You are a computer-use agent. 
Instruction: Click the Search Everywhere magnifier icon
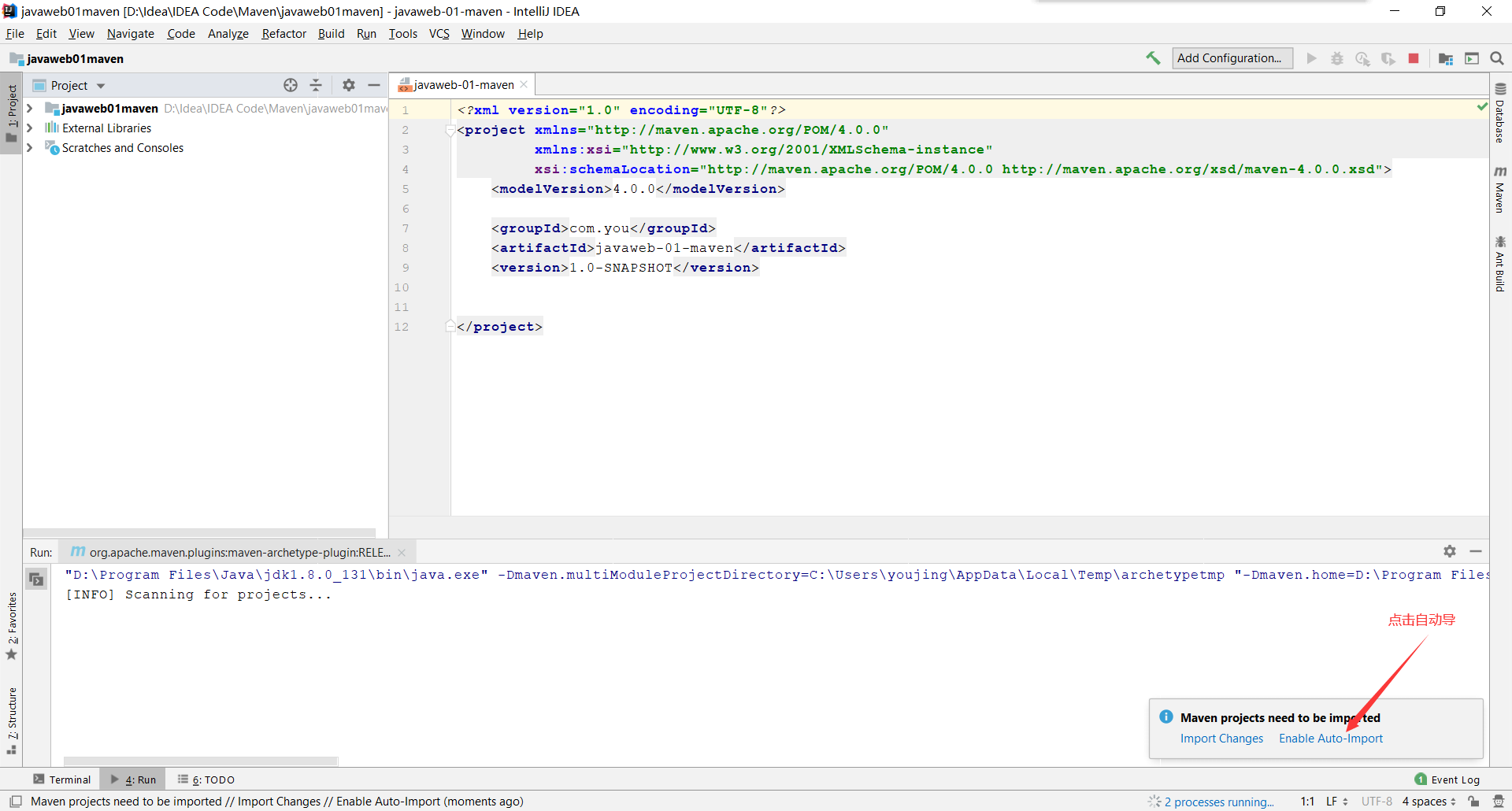pyautogui.click(x=1497, y=58)
